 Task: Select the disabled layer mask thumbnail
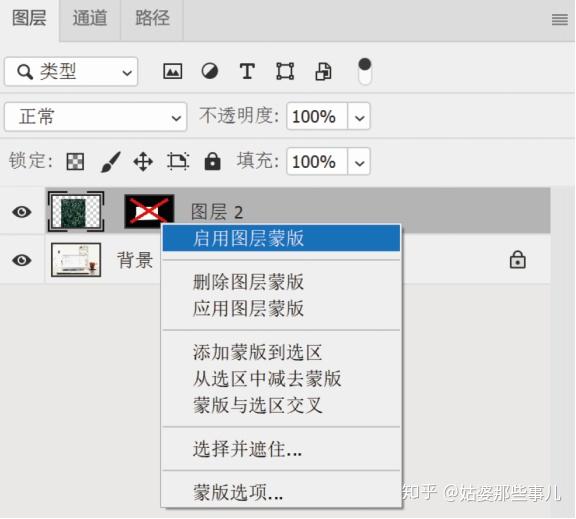149,211
